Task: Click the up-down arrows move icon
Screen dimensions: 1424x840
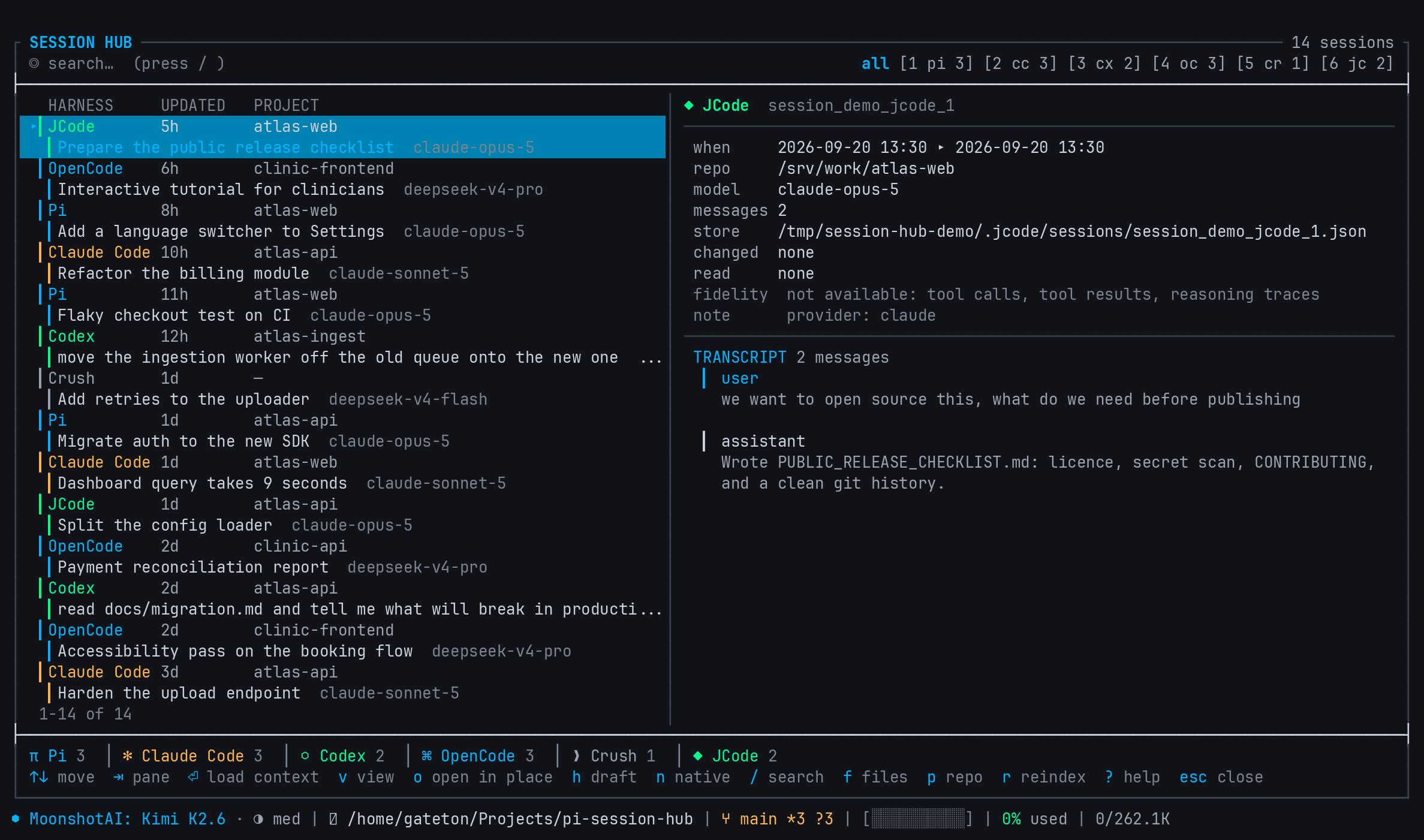Action: tap(39, 777)
